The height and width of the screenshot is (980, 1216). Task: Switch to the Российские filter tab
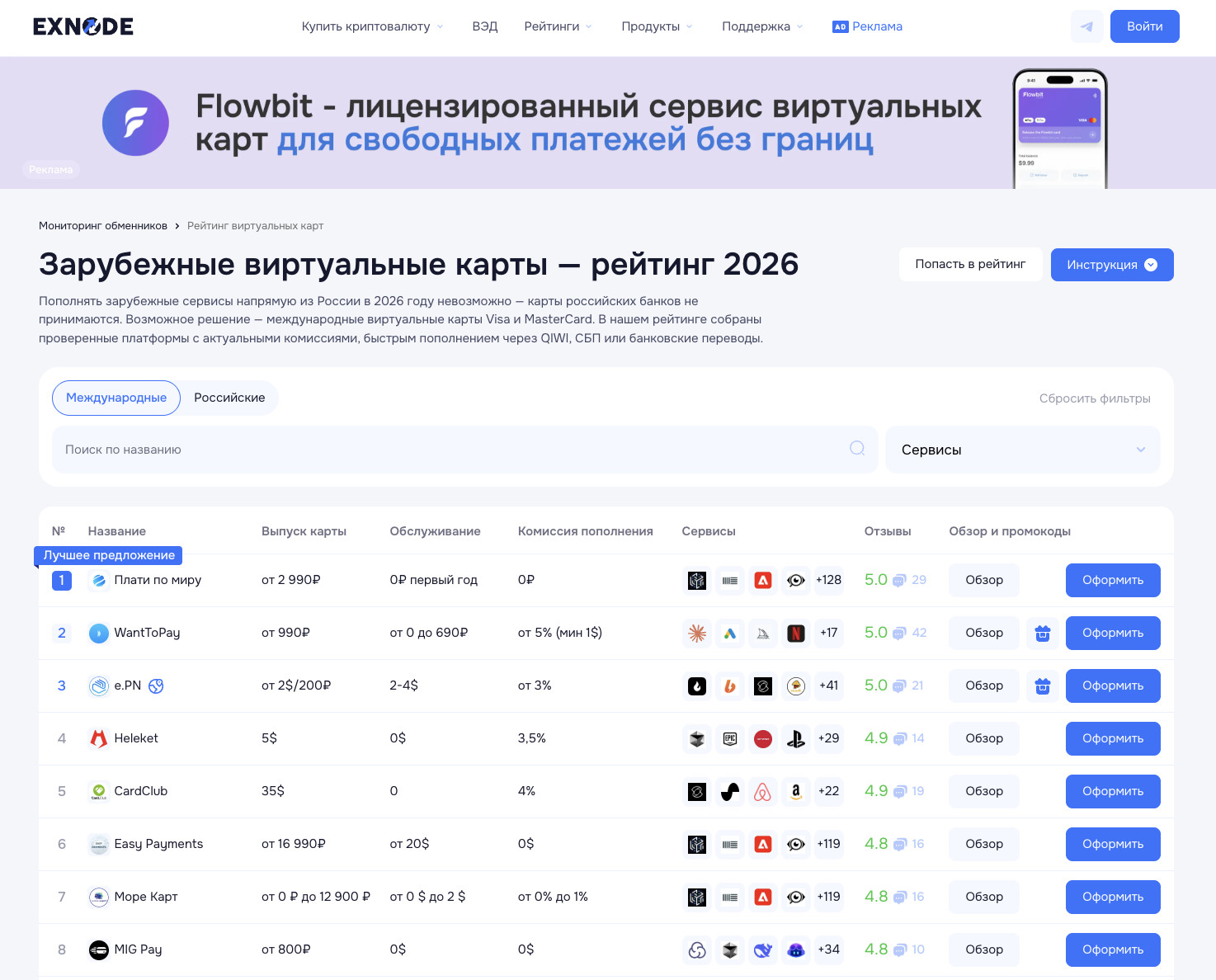(229, 398)
